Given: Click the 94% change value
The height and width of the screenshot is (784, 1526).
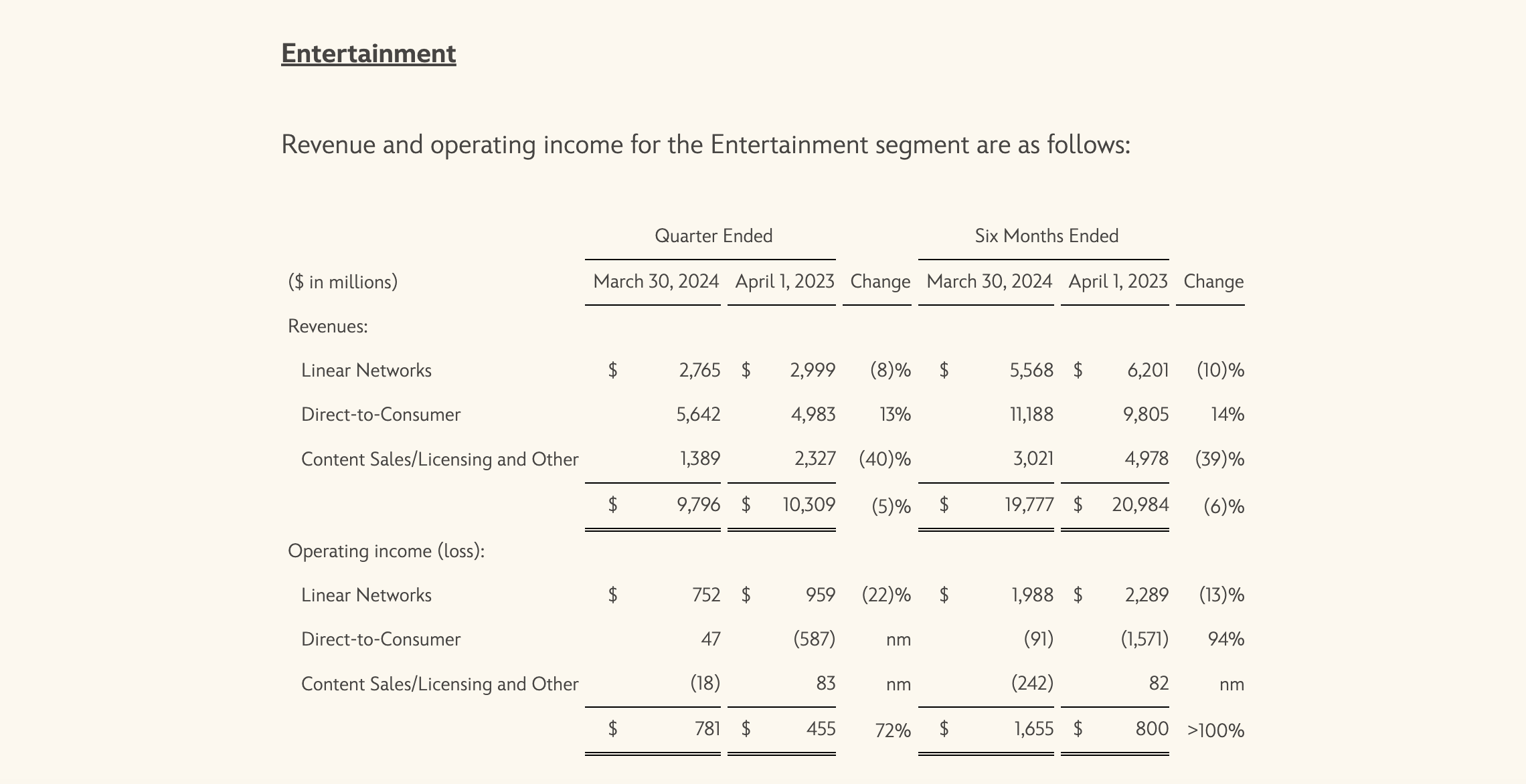Looking at the screenshot, I should [x=1225, y=639].
